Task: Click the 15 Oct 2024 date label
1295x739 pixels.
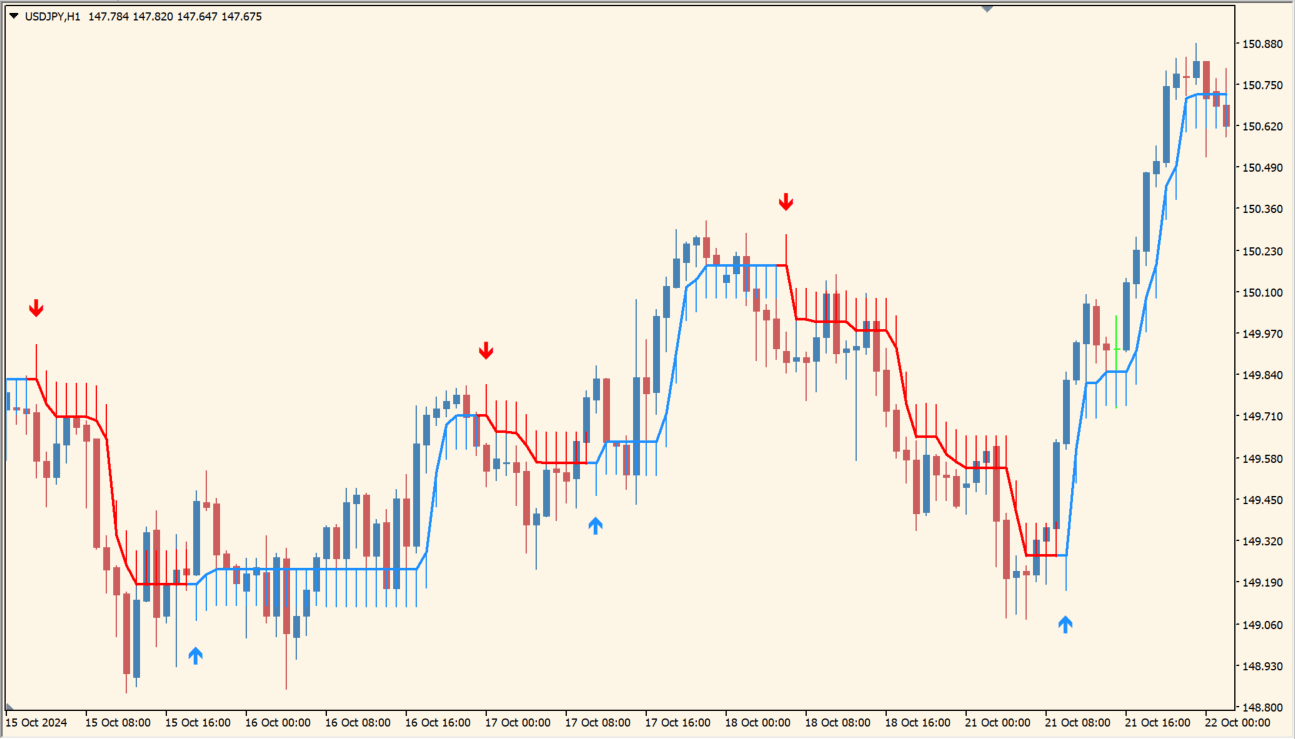Action: pos(36,722)
